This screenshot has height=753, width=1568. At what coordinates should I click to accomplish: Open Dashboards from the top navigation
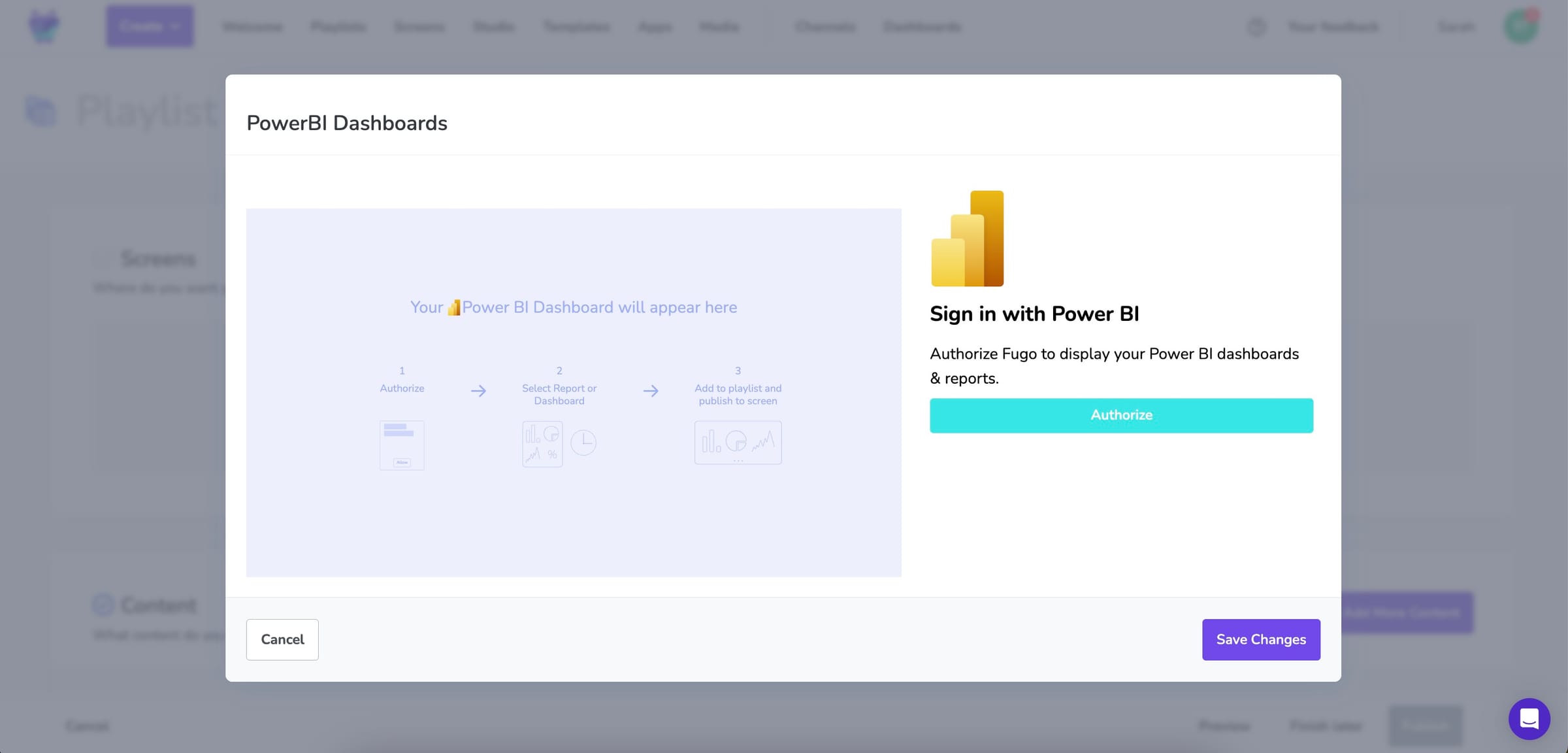922,27
